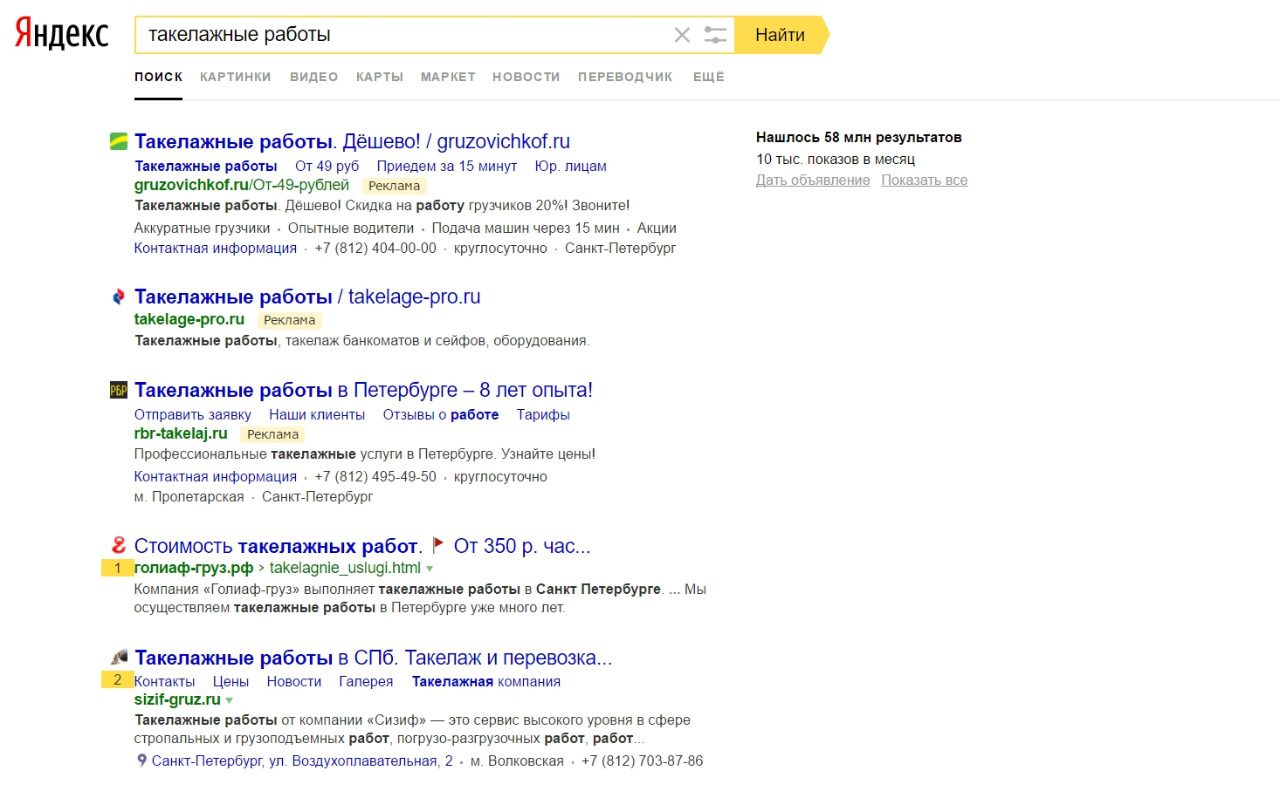Click the Найти search button
Screen dimensions: 1280x798
coord(780,35)
